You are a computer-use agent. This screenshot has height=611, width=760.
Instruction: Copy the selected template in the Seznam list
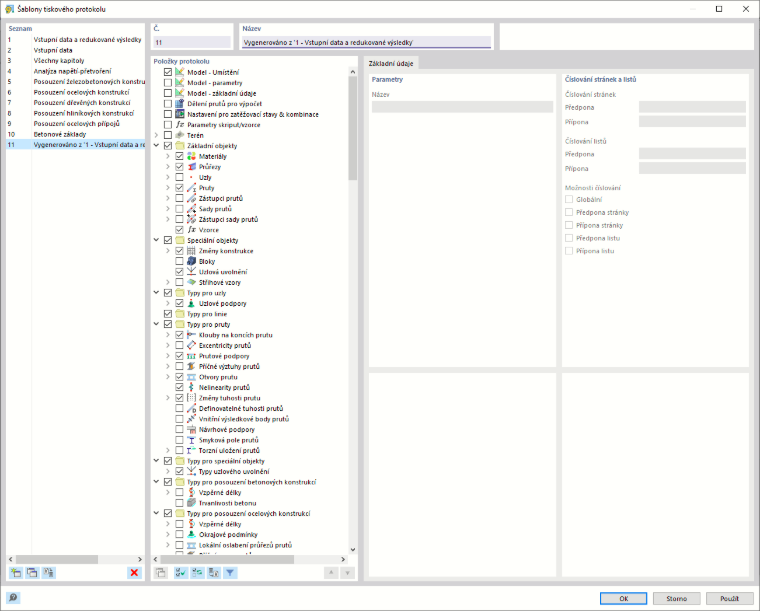[32, 573]
